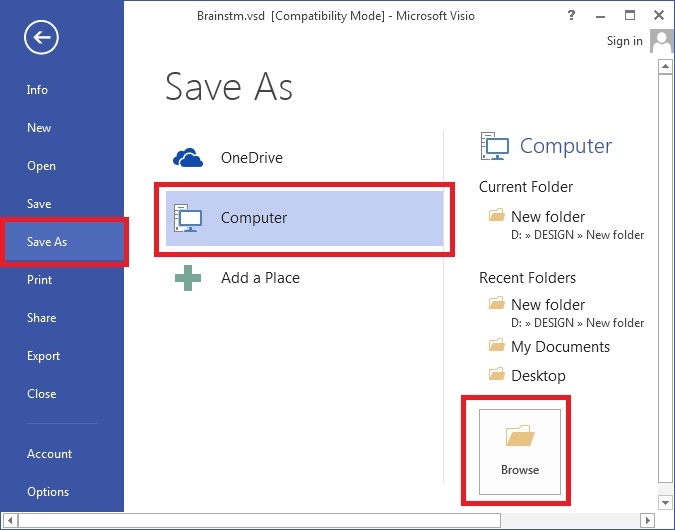675x530 pixels.
Task: Choose Close in the sidebar
Action: pyautogui.click(x=41, y=394)
